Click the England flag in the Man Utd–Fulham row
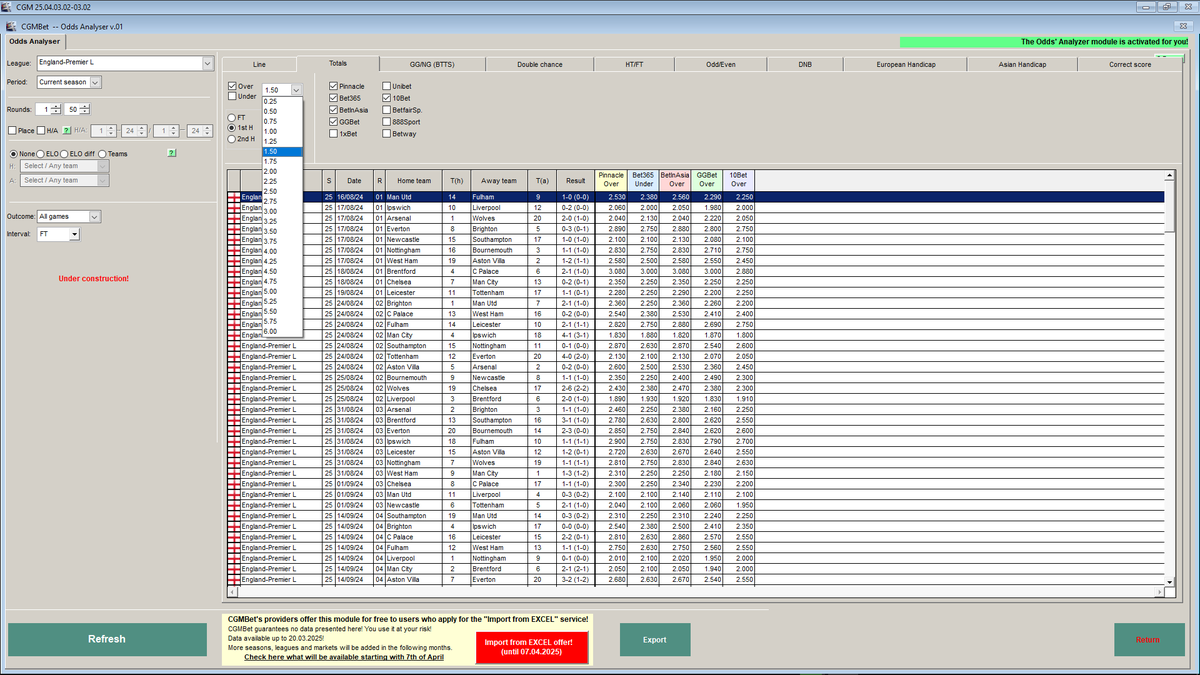Image resolution: width=1200 pixels, height=675 pixels. point(235,197)
